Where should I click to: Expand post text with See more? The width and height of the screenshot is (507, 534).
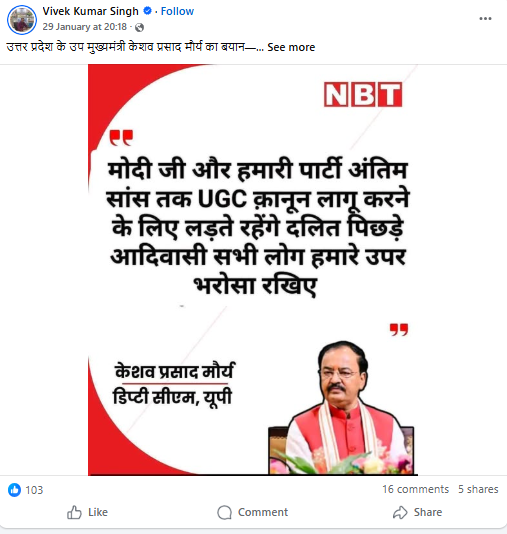pos(291,47)
